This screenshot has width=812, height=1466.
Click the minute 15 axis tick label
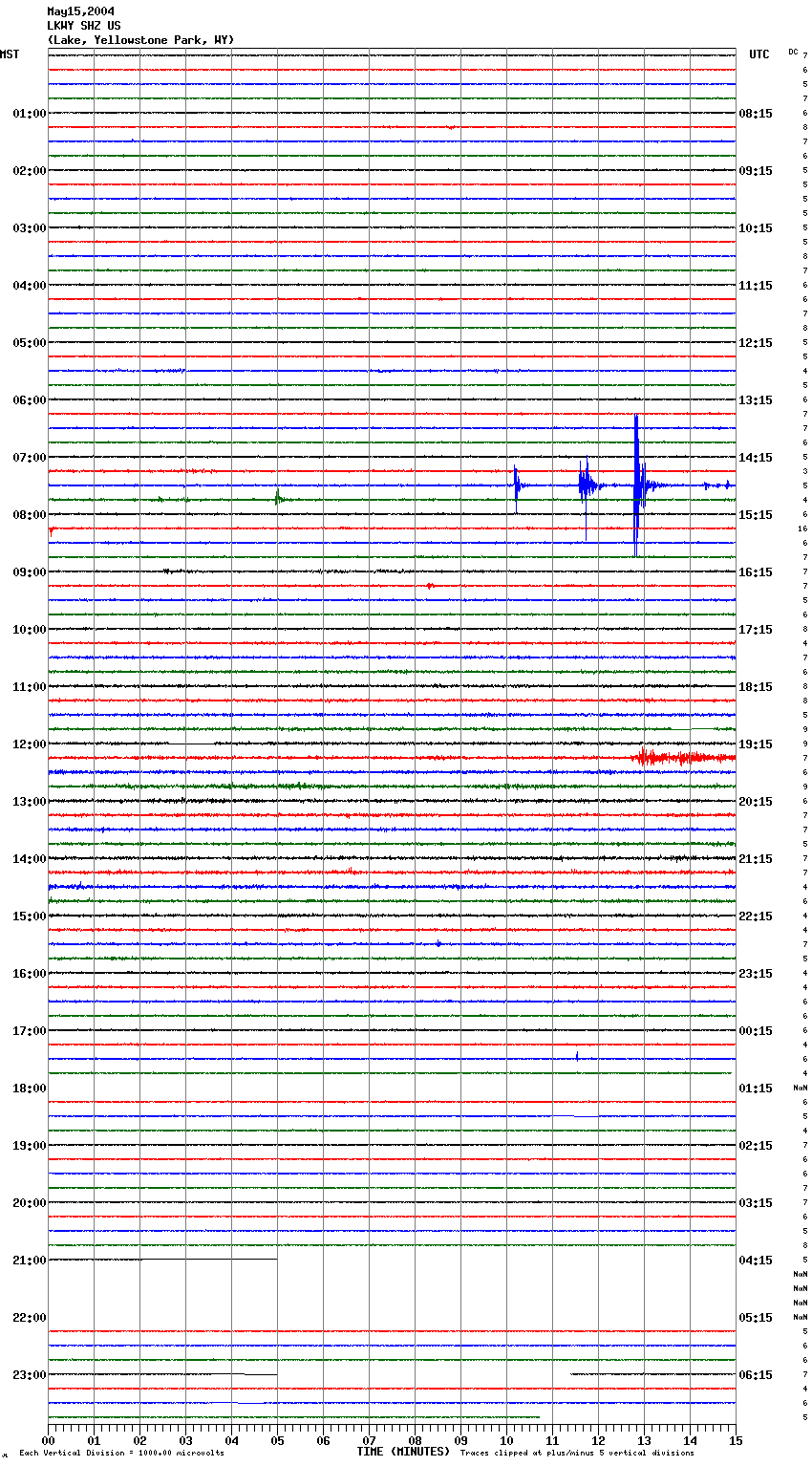coord(736,1441)
